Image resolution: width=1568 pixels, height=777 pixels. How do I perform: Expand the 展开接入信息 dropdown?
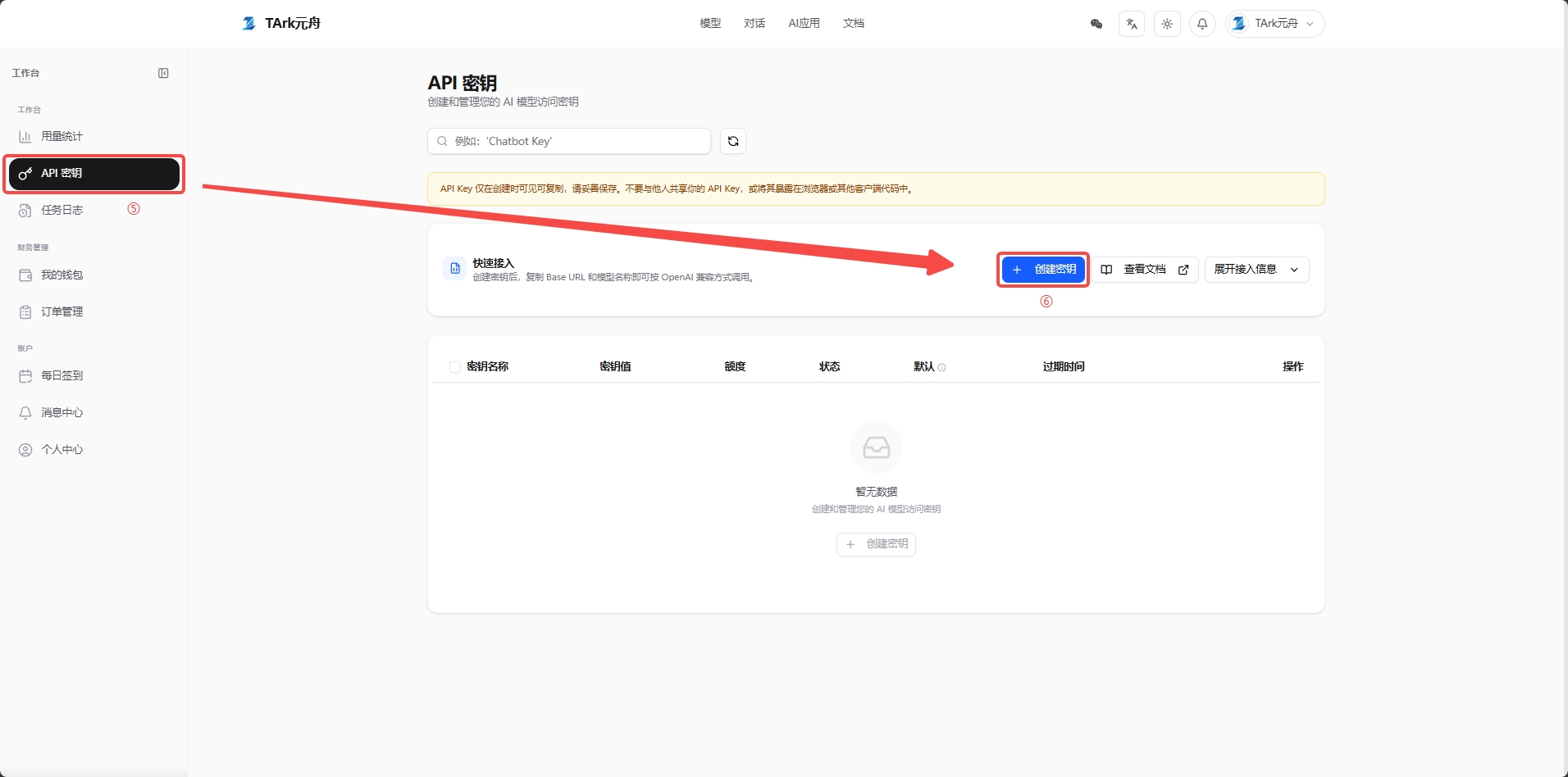(x=1256, y=270)
